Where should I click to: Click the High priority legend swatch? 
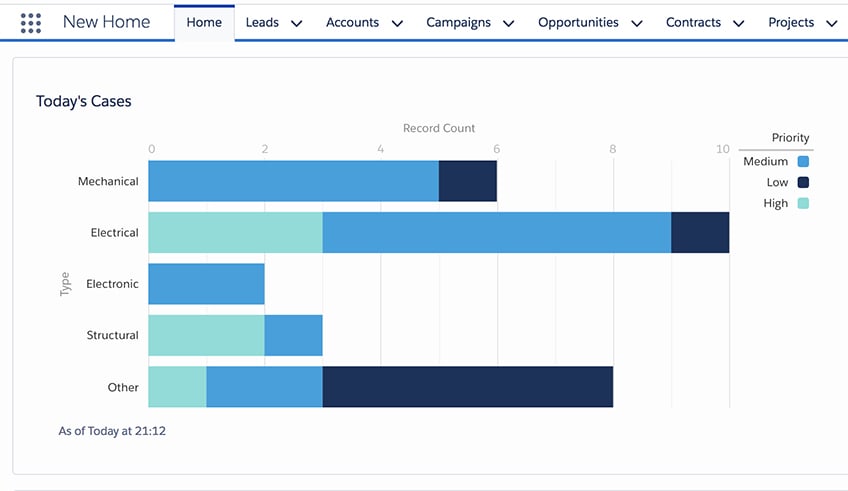pos(802,204)
